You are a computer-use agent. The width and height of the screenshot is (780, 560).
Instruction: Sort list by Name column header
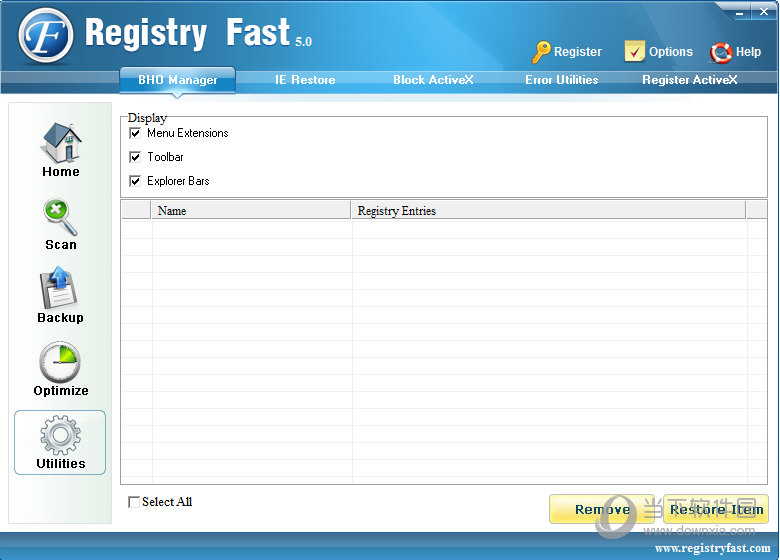tap(251, 211)
